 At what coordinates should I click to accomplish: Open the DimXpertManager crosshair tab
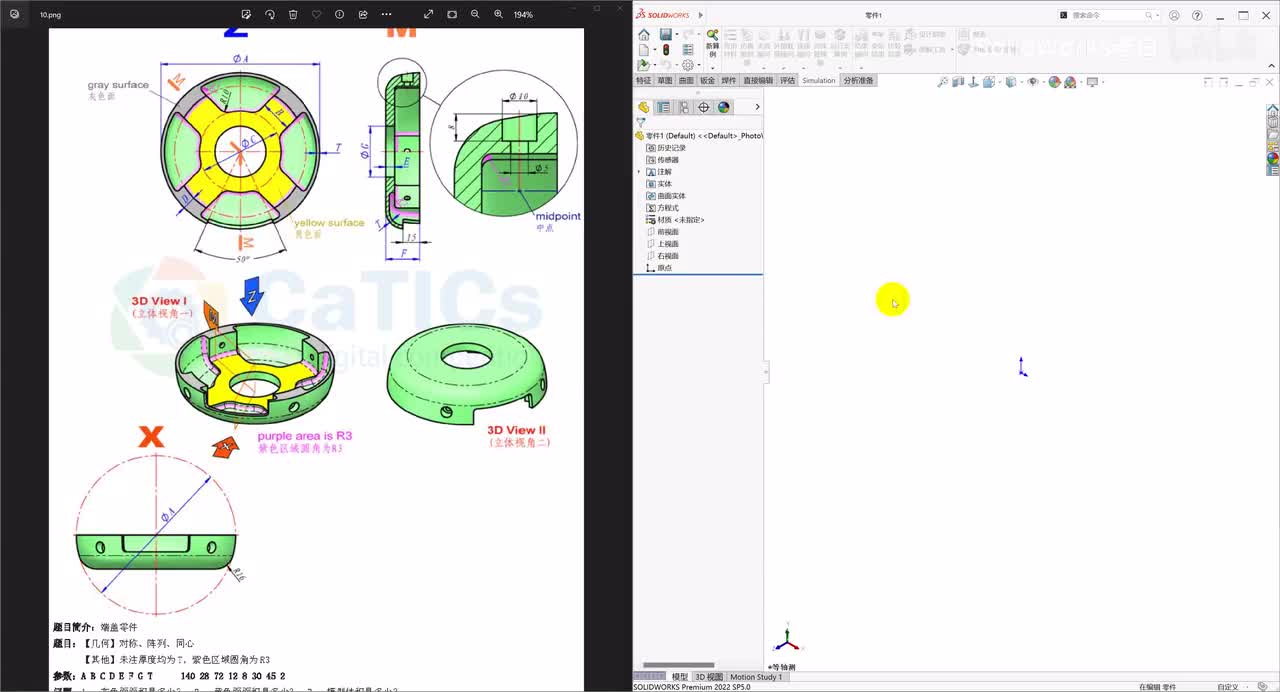tap(704, 107)
